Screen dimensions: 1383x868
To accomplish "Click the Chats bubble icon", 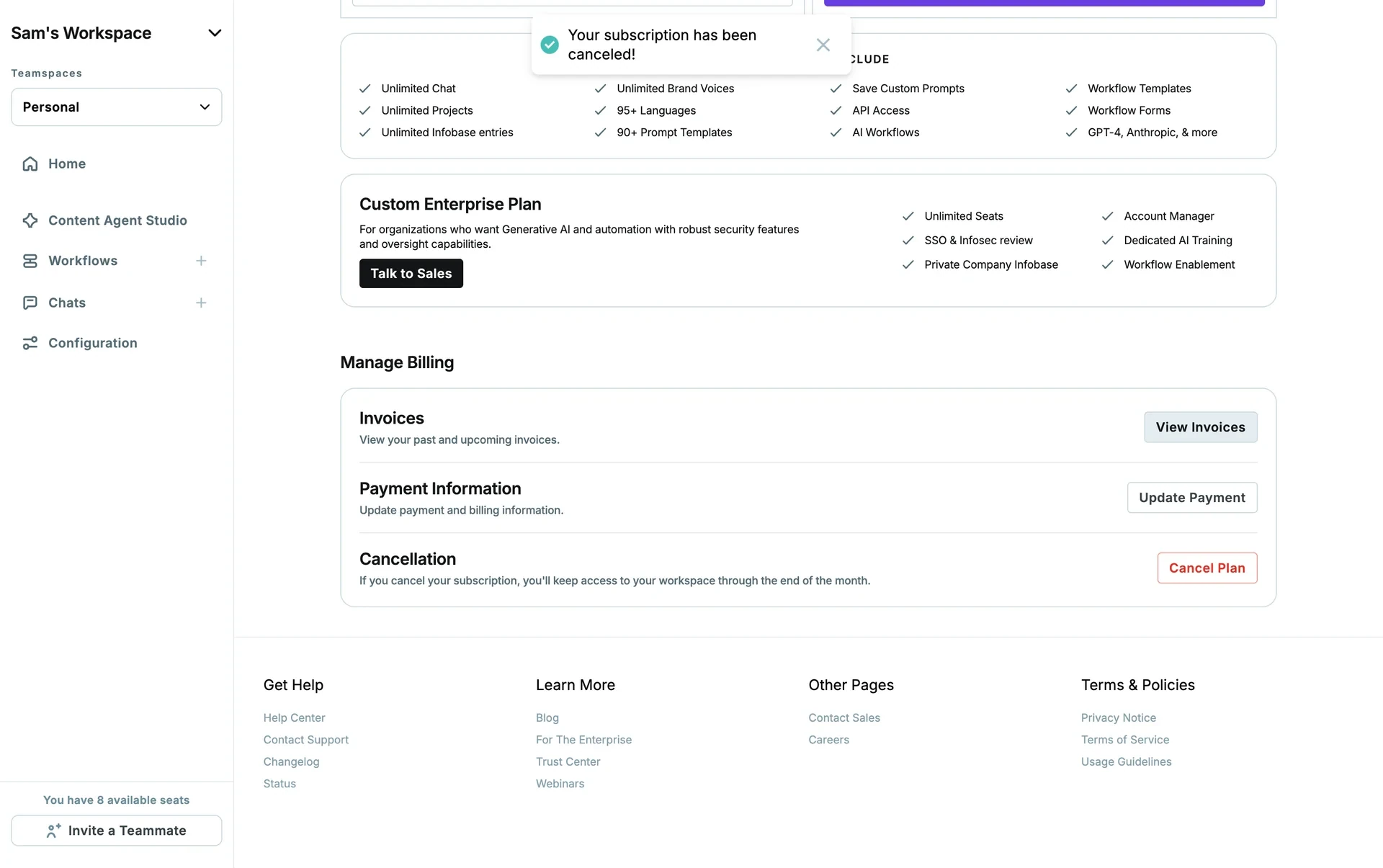I will [30, 303].
